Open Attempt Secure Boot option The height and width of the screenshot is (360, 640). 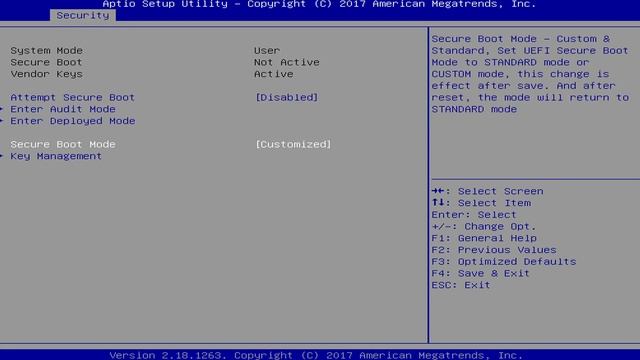(73, 97)
